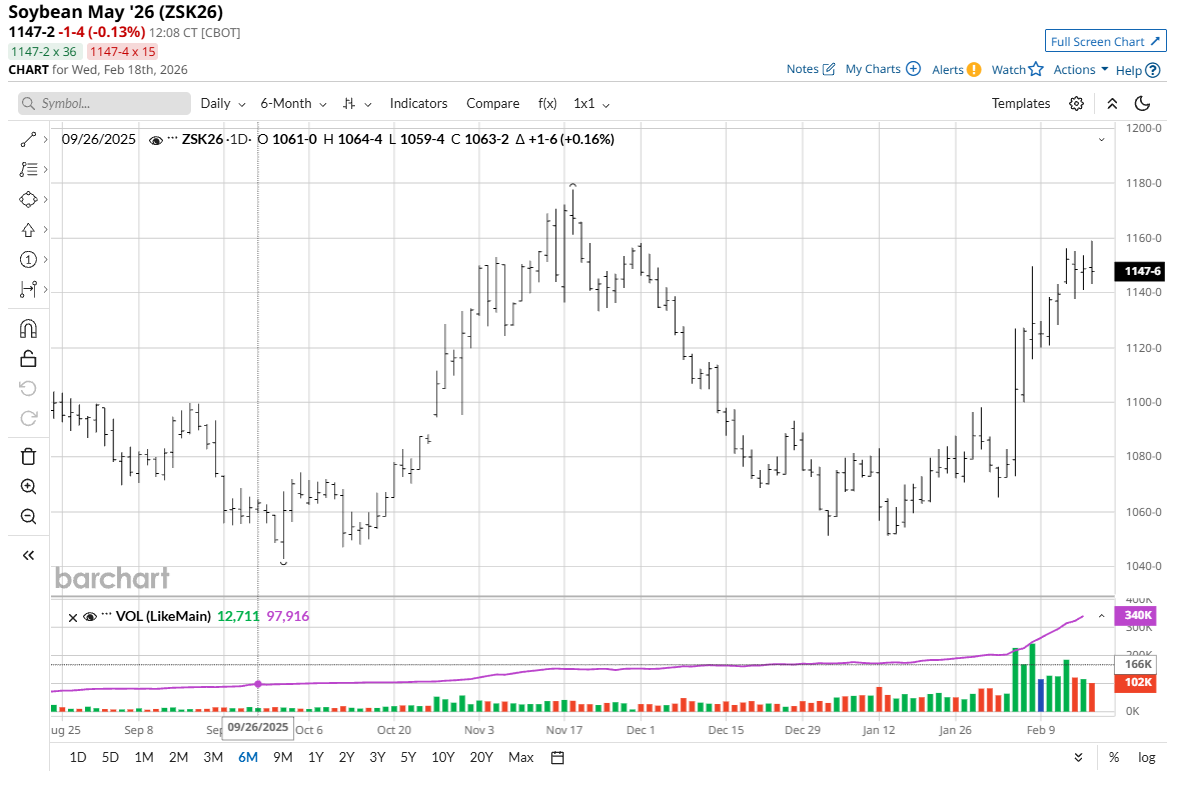1177x786 pixels.
Task: Toggle dark mode moon icon
Action: [1142, 104]
